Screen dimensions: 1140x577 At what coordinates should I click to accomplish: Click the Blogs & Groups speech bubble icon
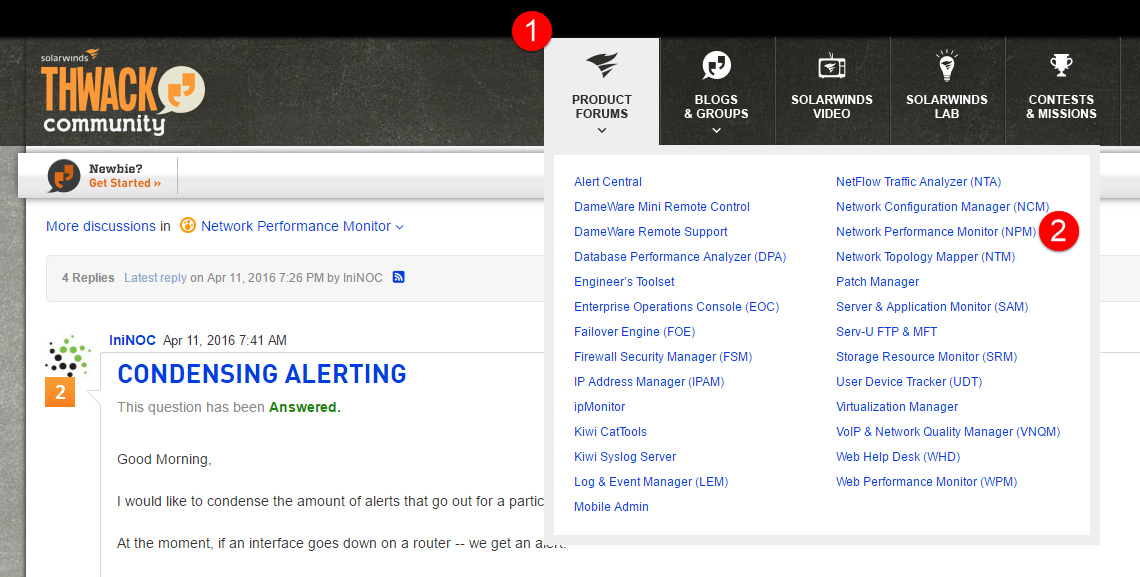pyautogui.click(x=716, y=66)
